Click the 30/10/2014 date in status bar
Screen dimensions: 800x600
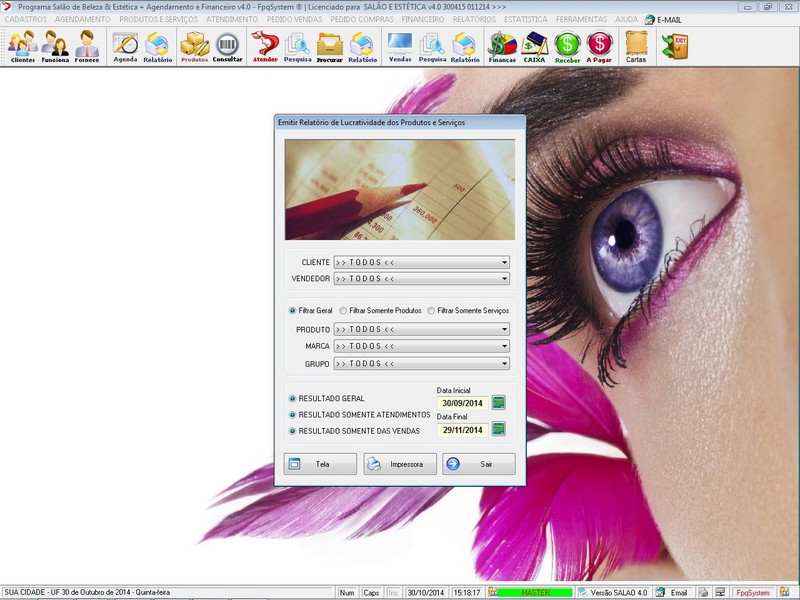pyautogui.click(x=426, y=592)
